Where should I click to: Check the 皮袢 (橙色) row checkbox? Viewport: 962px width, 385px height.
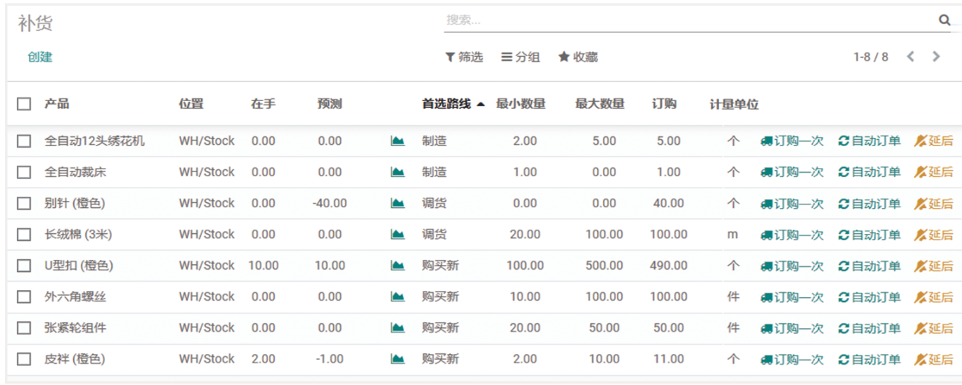tap(24, 359)
